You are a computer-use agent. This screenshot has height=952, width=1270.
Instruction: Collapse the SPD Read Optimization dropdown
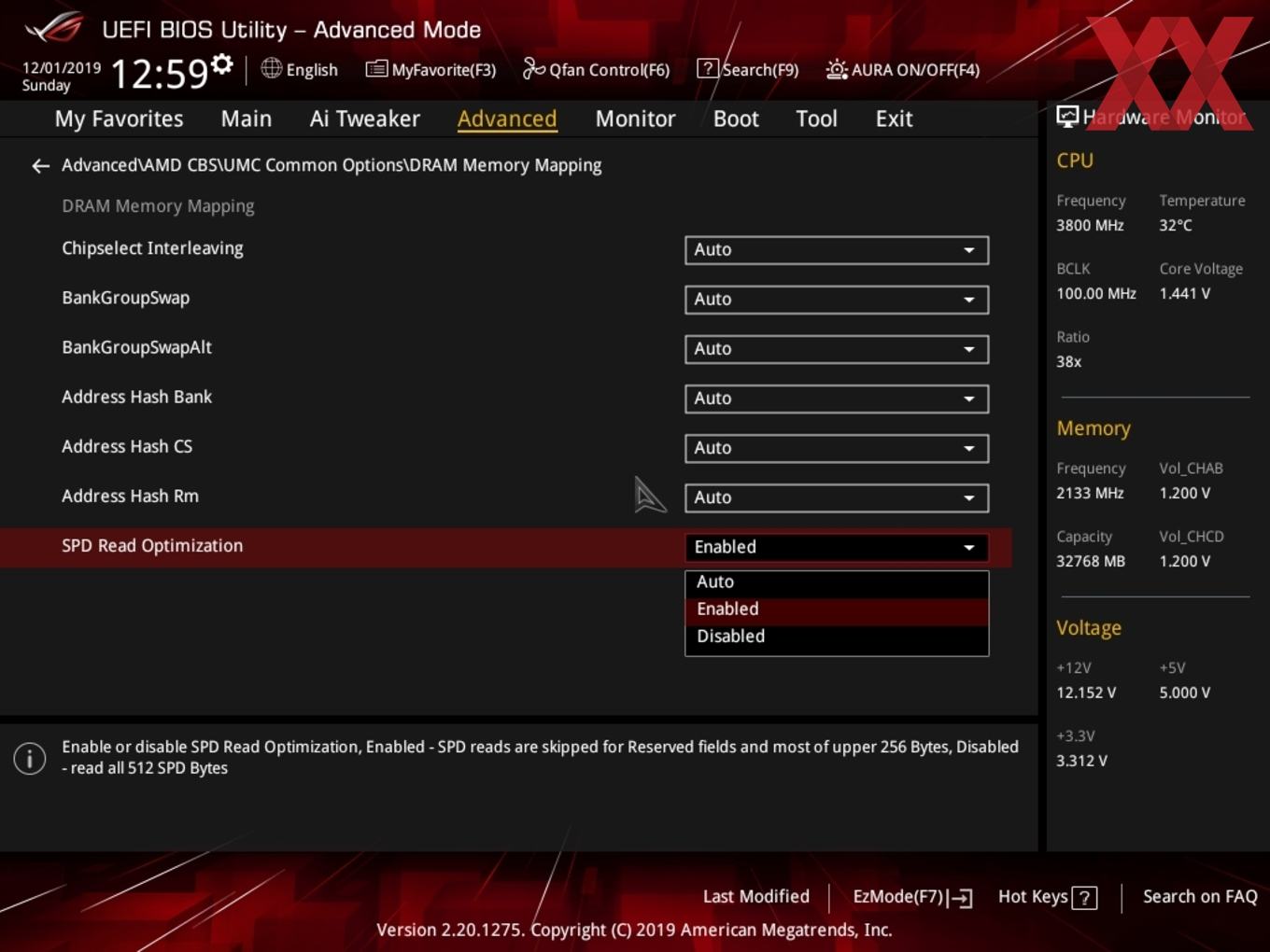pos(837,547)
